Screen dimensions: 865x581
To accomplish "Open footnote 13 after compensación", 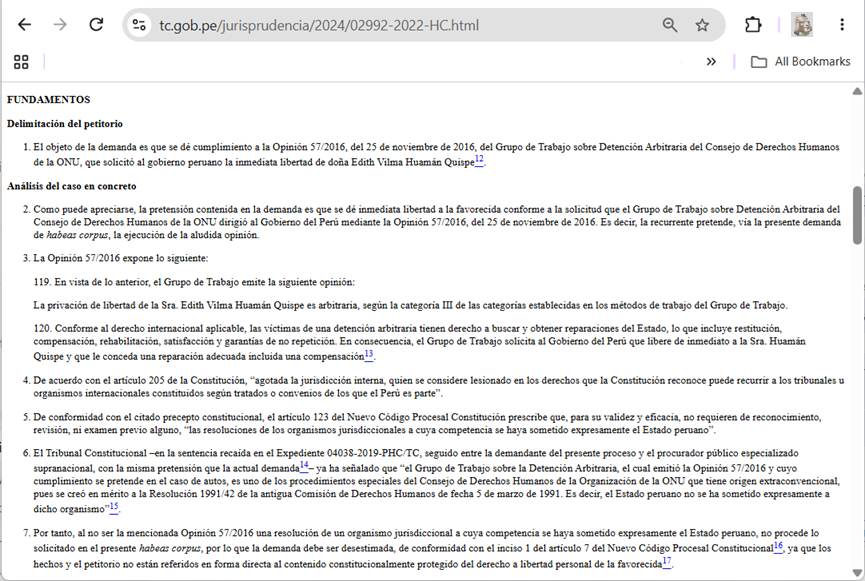I will point(369,354).
